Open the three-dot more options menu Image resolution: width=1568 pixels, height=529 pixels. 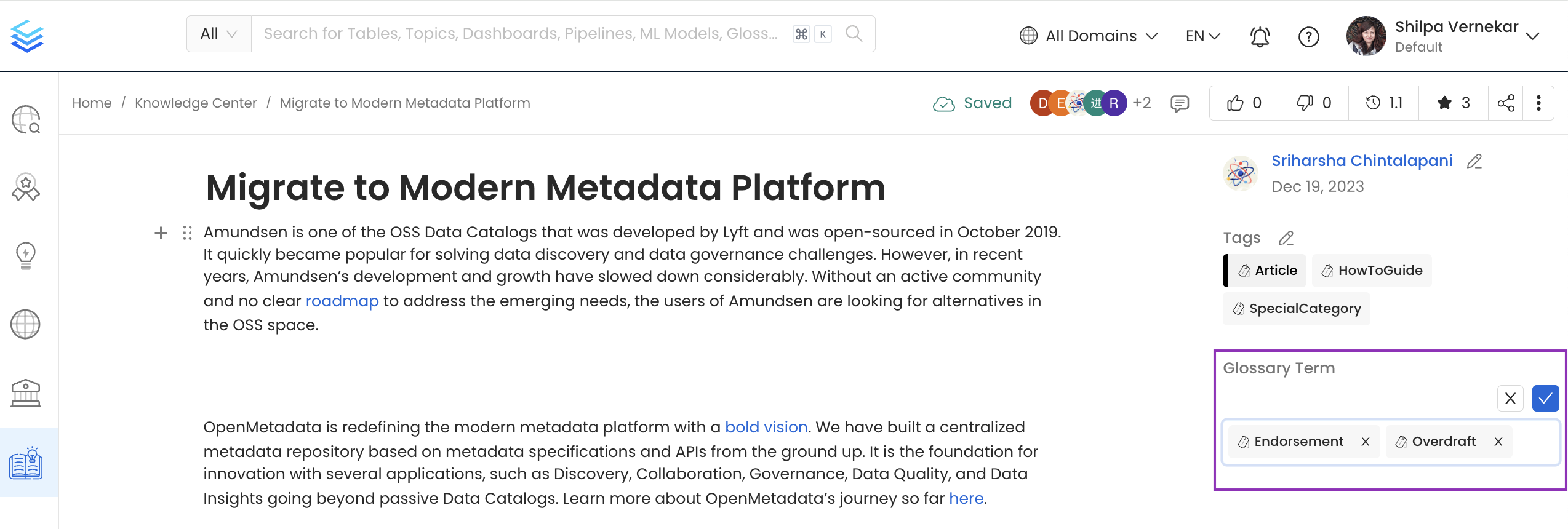tap(1538, 103)
